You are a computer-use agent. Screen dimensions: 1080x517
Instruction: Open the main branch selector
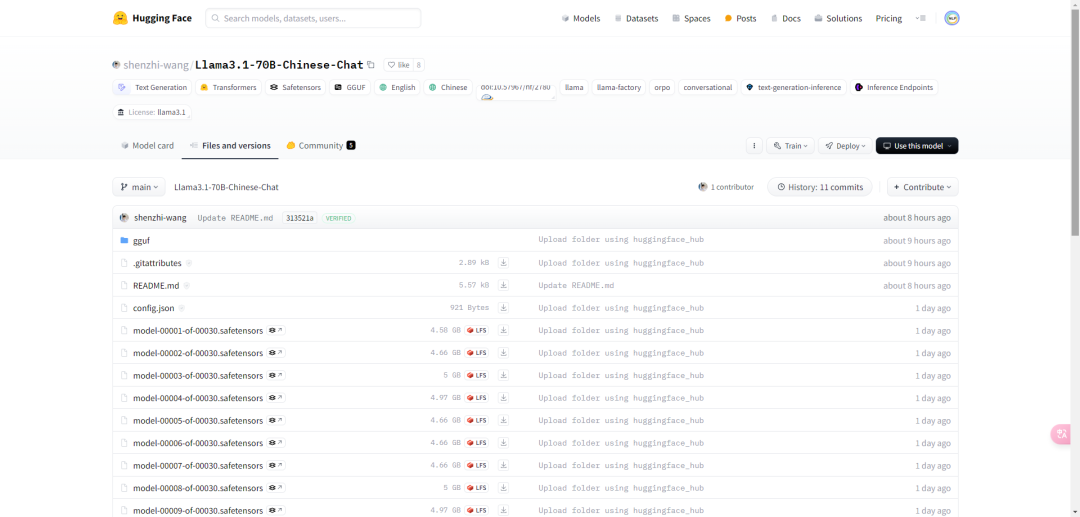point(139,187)
